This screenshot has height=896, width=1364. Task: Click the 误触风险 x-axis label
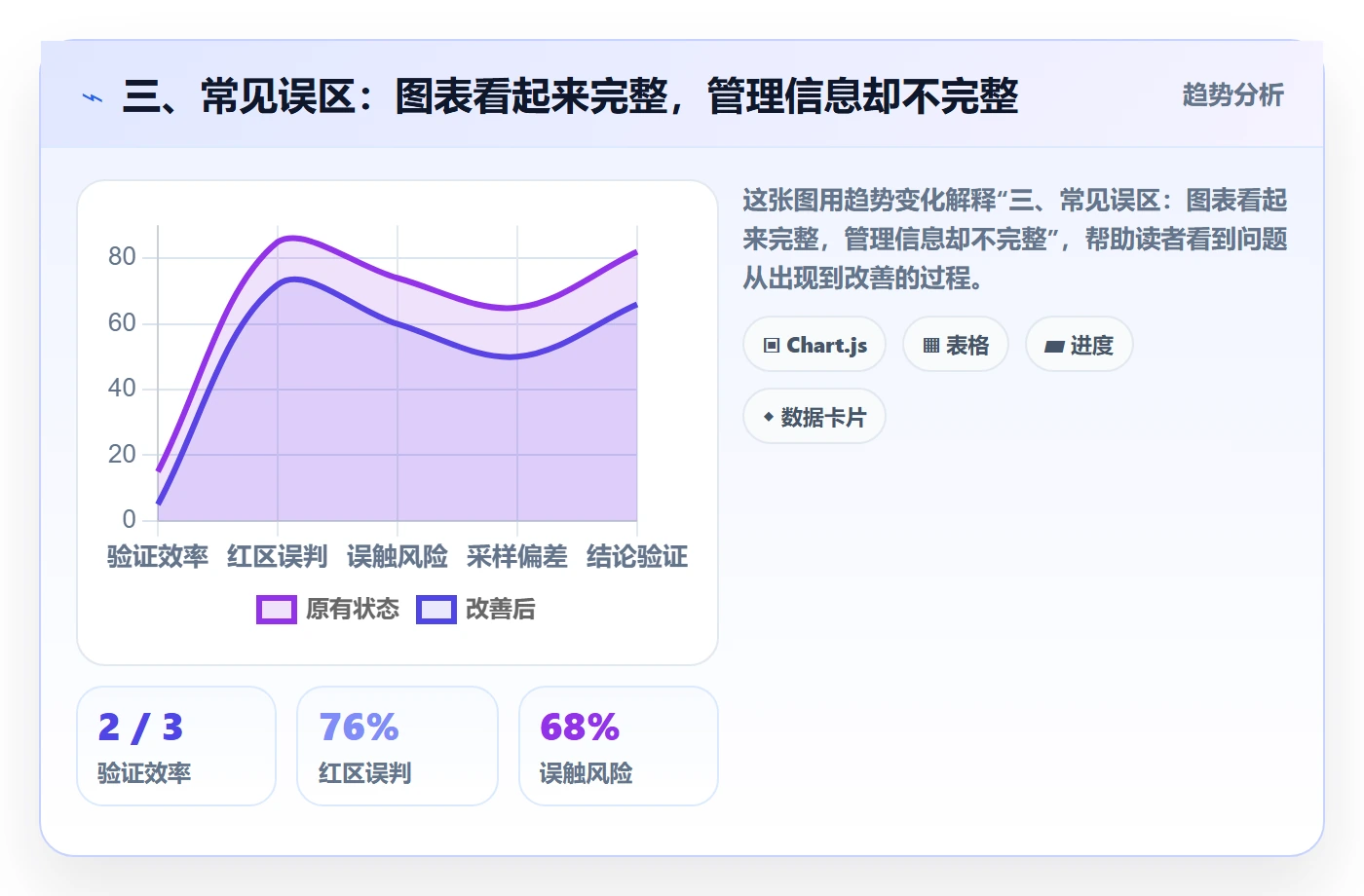[398, 557]
